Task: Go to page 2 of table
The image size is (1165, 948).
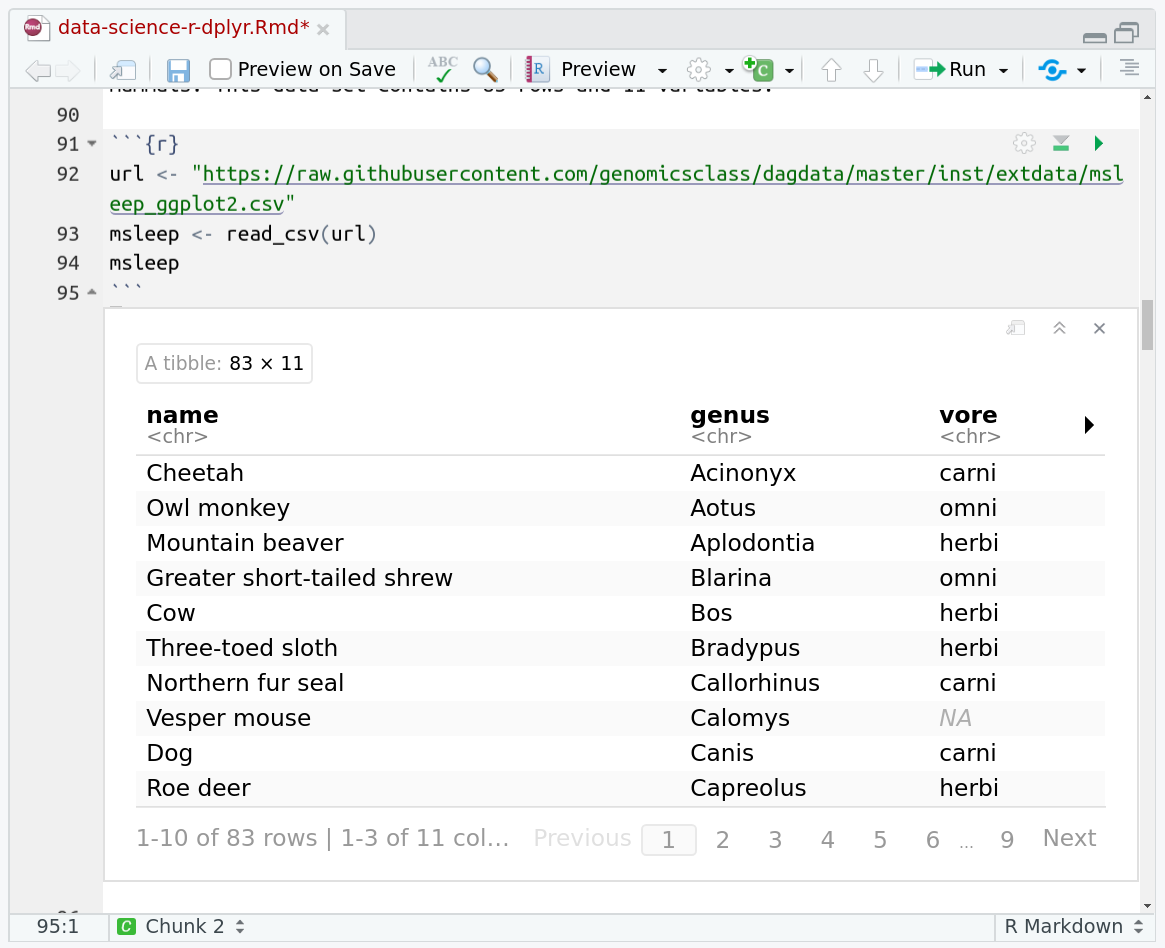Action: 722,840
